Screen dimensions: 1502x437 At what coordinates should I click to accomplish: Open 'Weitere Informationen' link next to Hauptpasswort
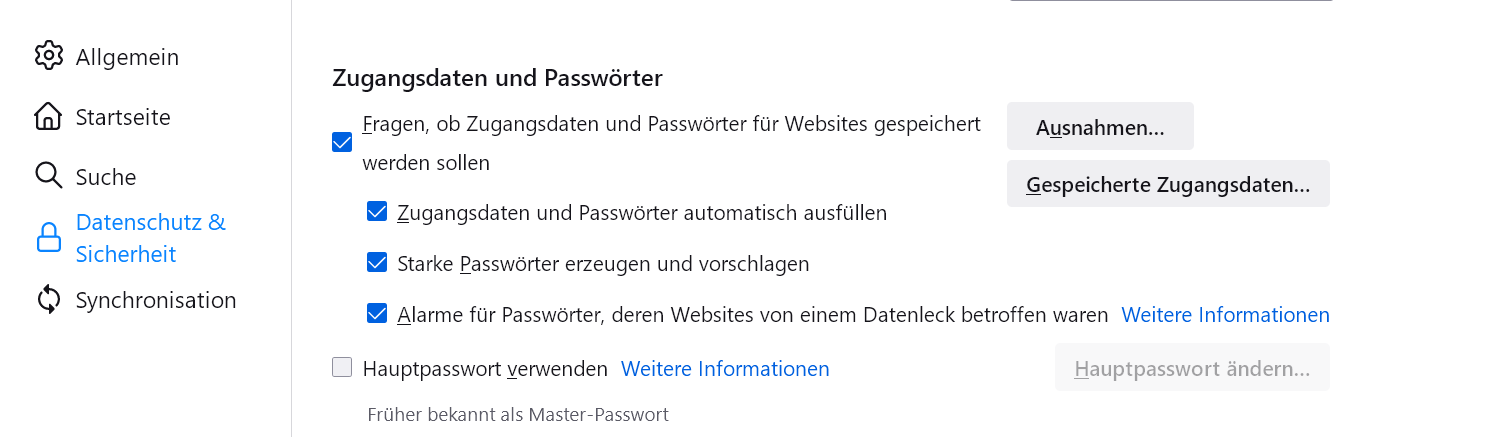[725, 369]
